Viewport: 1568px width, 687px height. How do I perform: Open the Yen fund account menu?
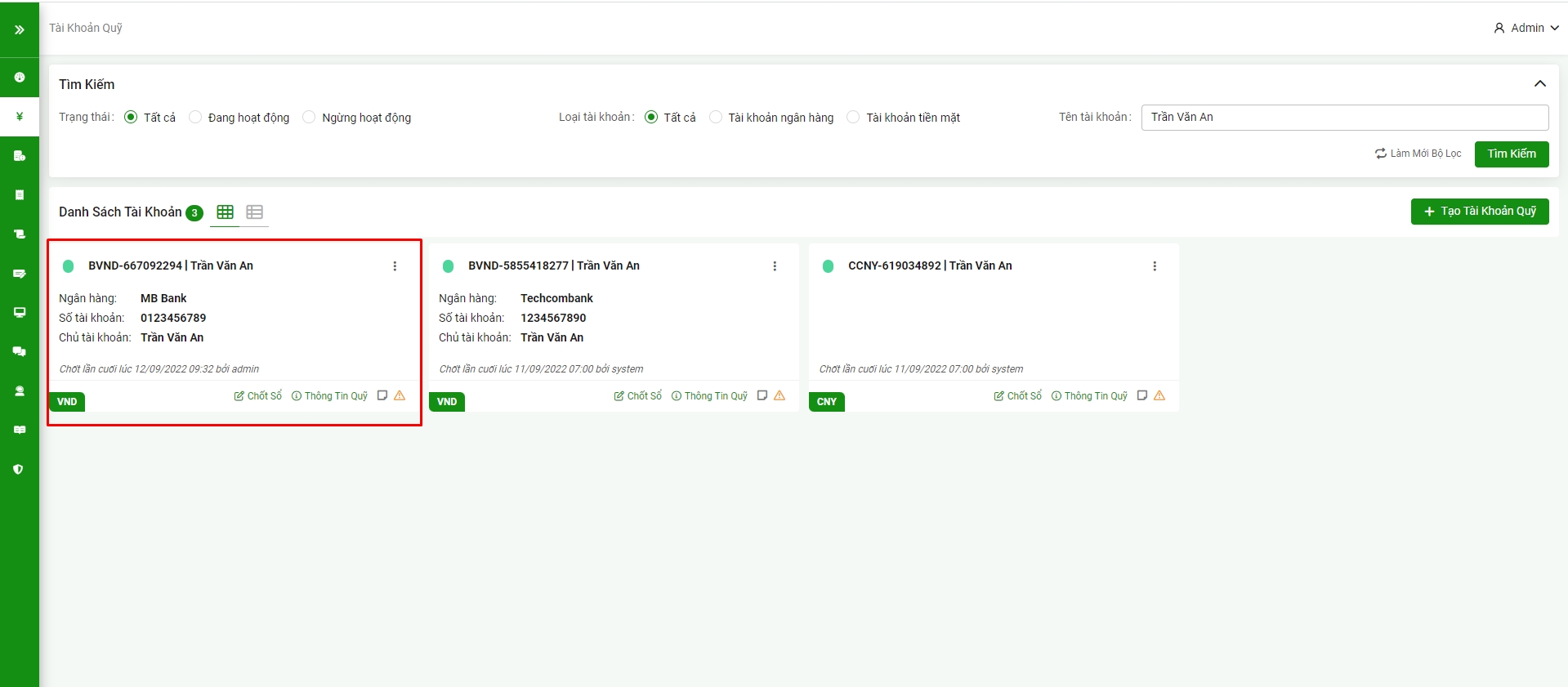click(x=19, y=117)
